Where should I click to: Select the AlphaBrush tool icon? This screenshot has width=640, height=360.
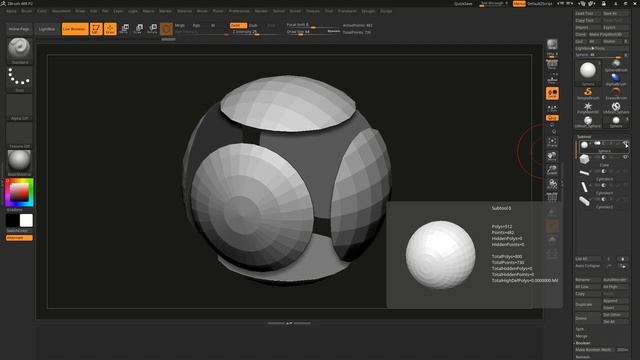(616, 79)
